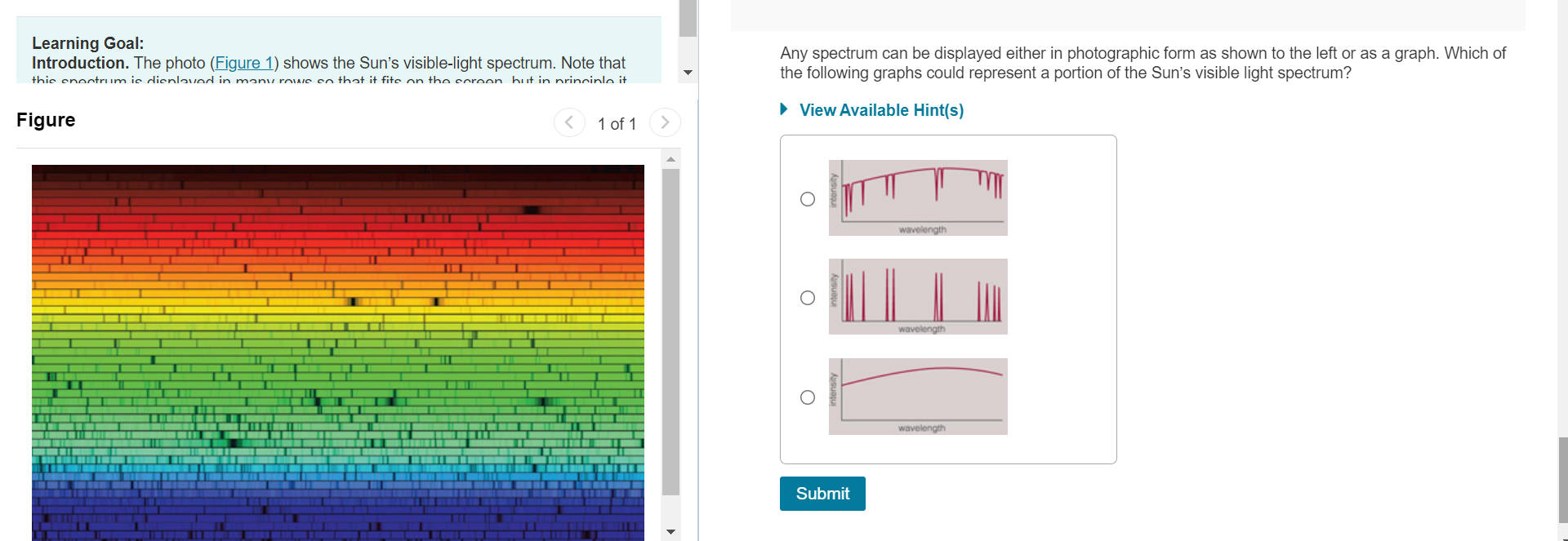Go to the next figure arrow
This screenshot has width=1568, height=541.
(x=665, y=122)
